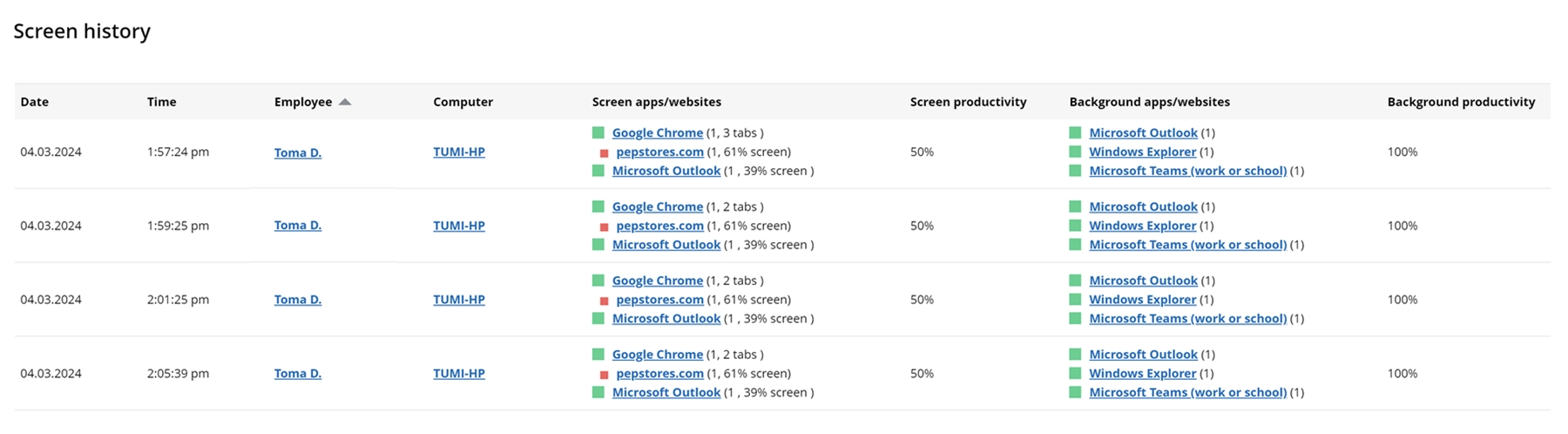Sort by the Time column header
The width and height of the screenshot is (1568, 434).
pyautogui.click(x=161, y=102)
